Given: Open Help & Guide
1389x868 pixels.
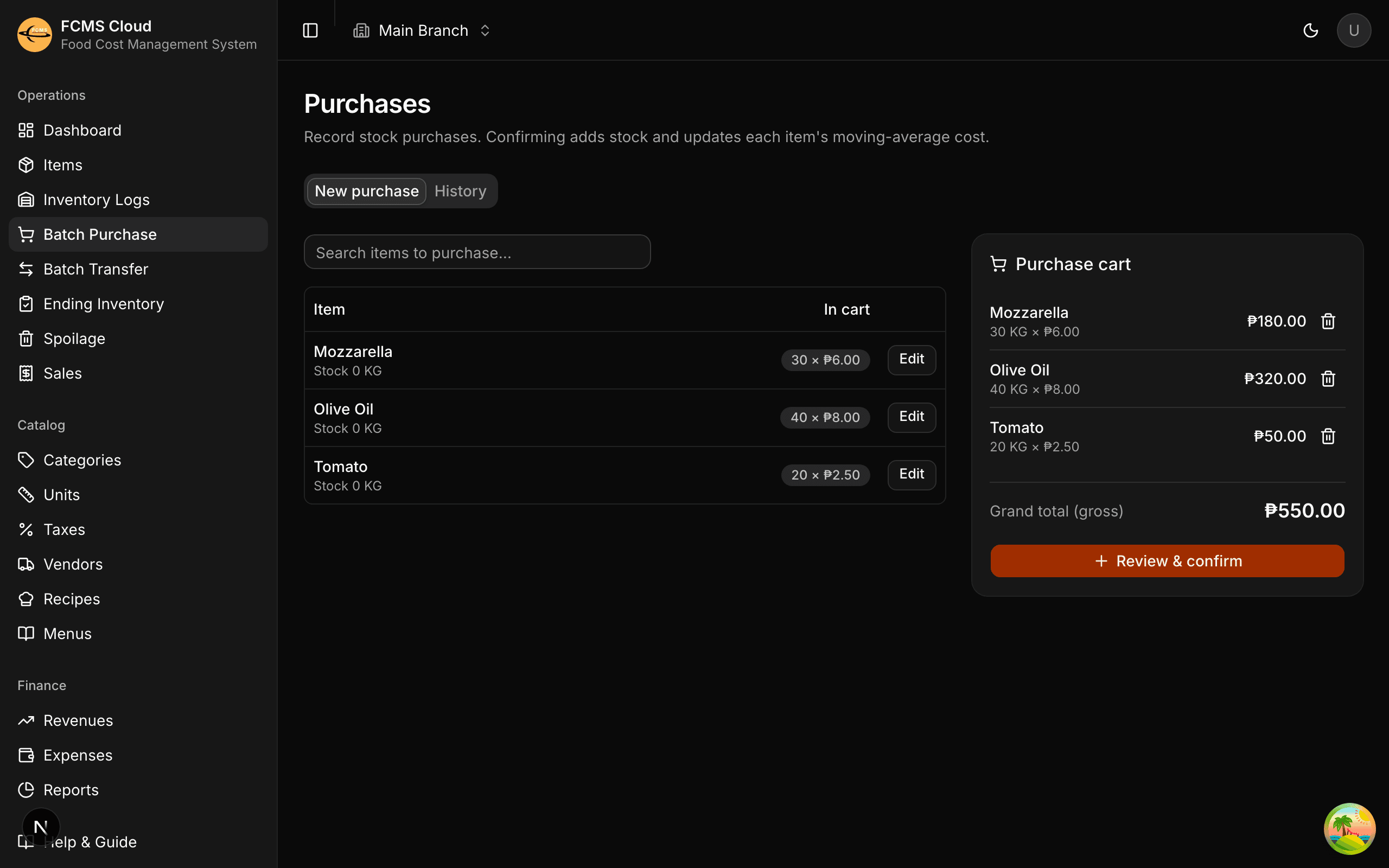Looking at the screenshot, I should click(x=138, y=841).
